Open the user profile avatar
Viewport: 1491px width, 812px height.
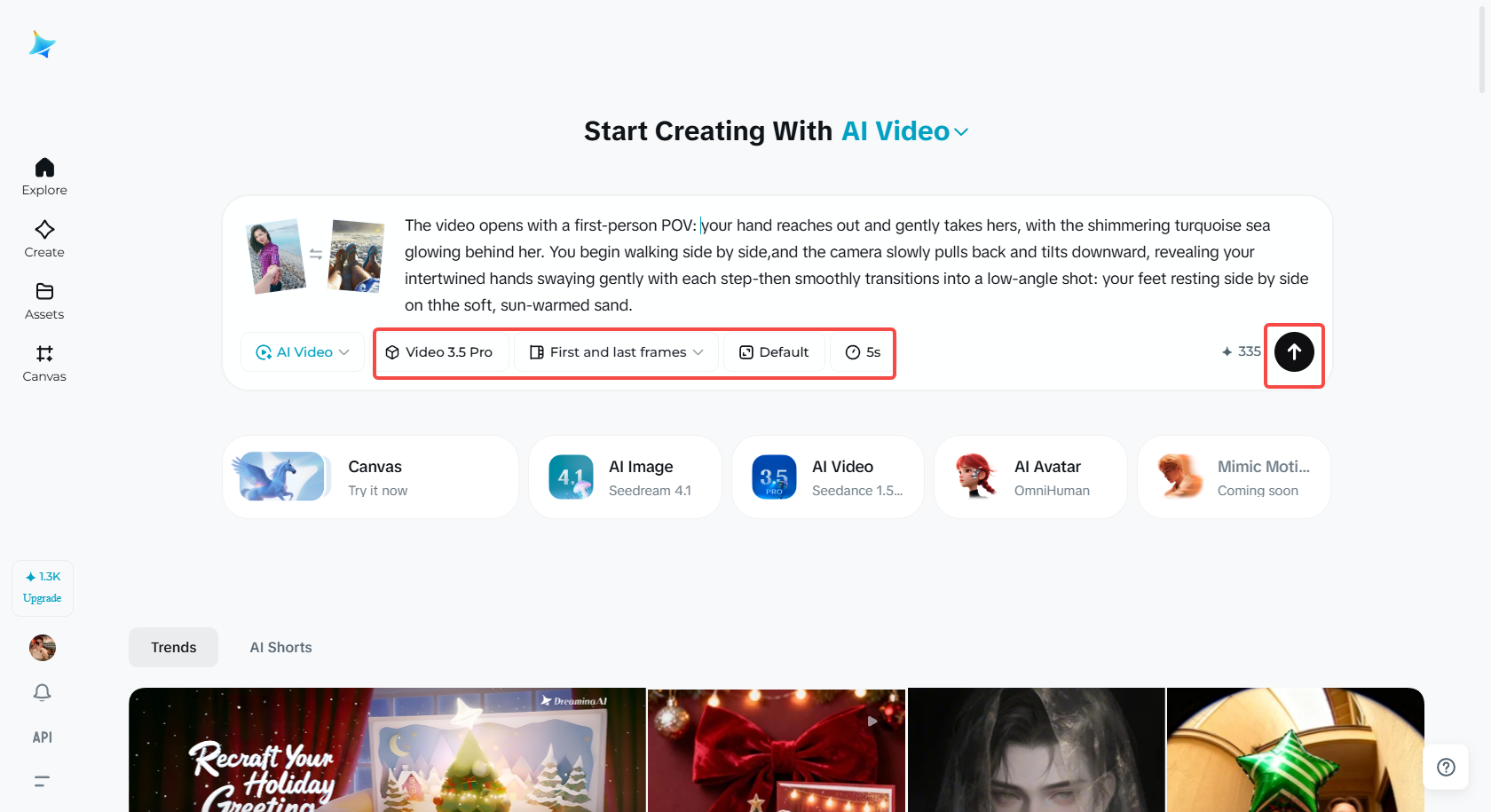tap(43, 648)
